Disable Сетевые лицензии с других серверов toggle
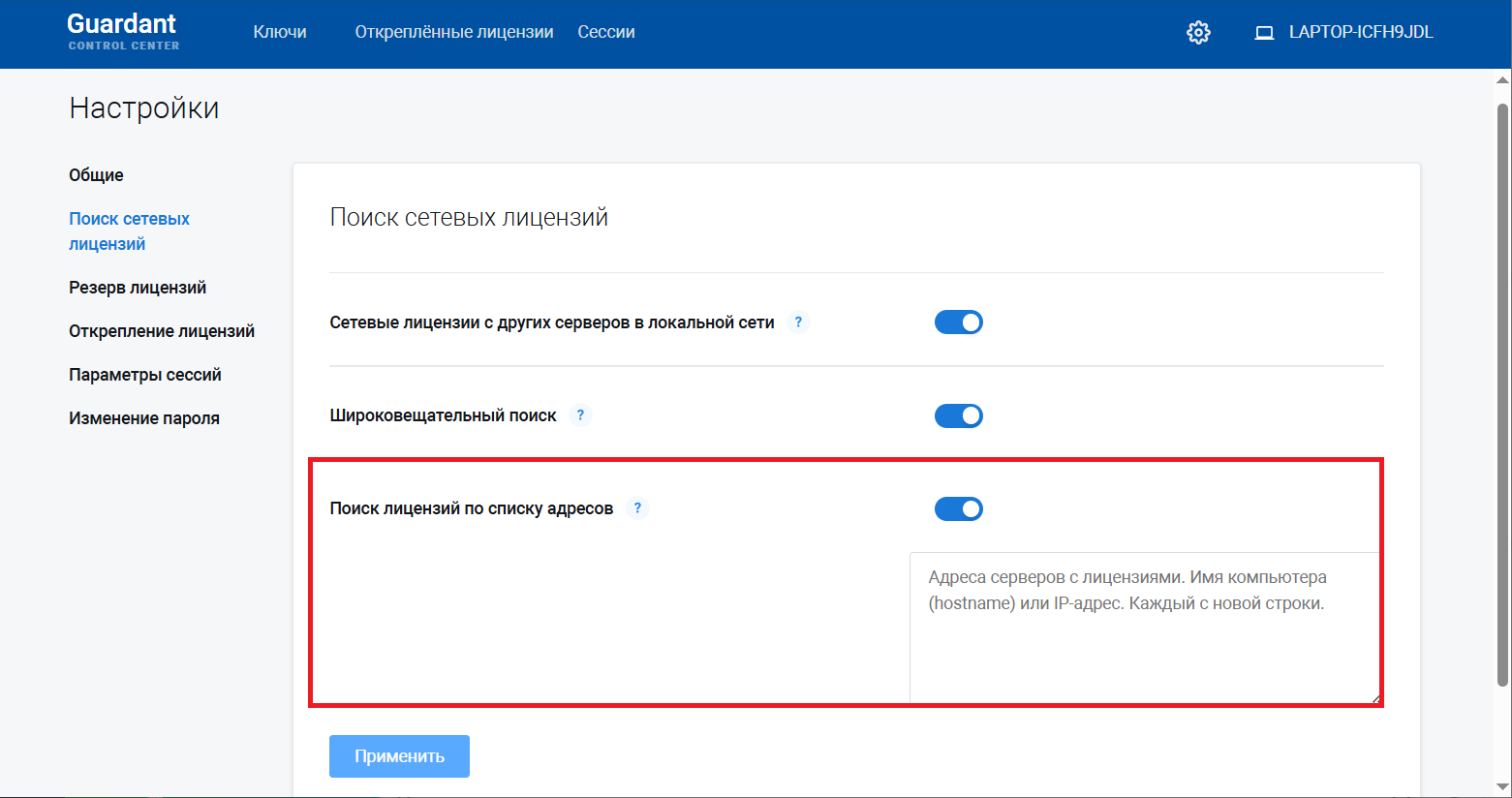This screenshot has height=798, width=1512. tap(958, 322)
